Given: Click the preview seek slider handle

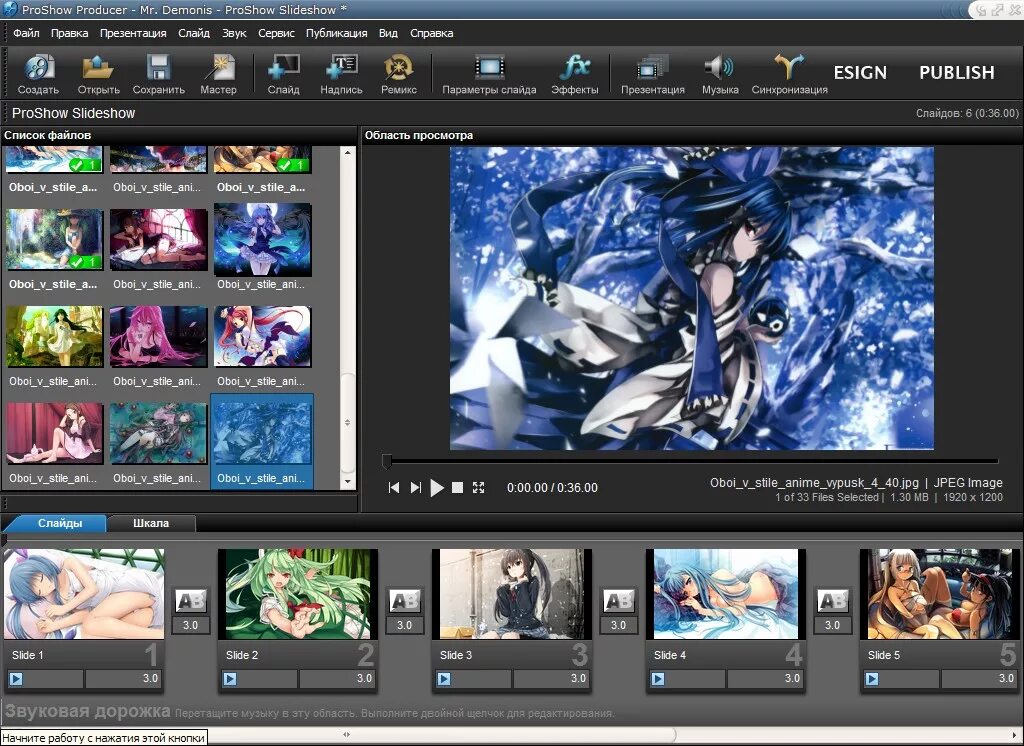Looking at the screenshot, I should (387, 462).
